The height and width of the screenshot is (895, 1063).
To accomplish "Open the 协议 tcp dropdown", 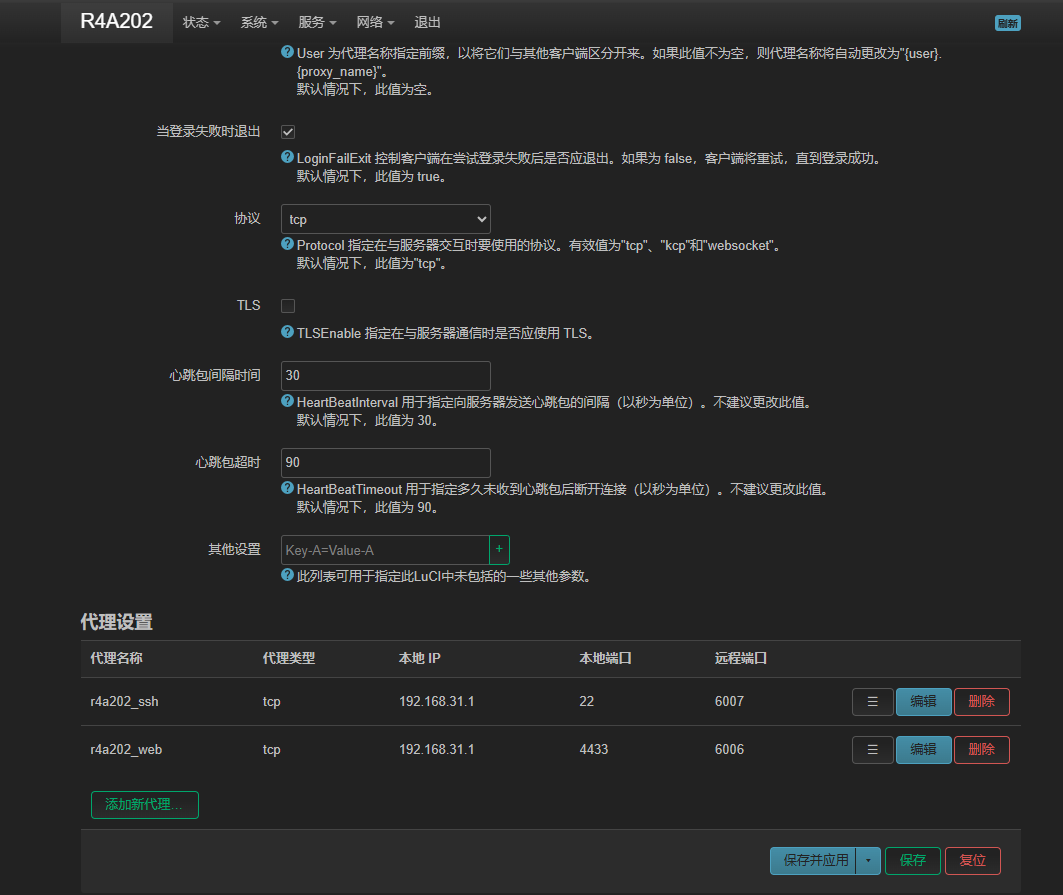I will pyautogui.click(x=386, y=219).
